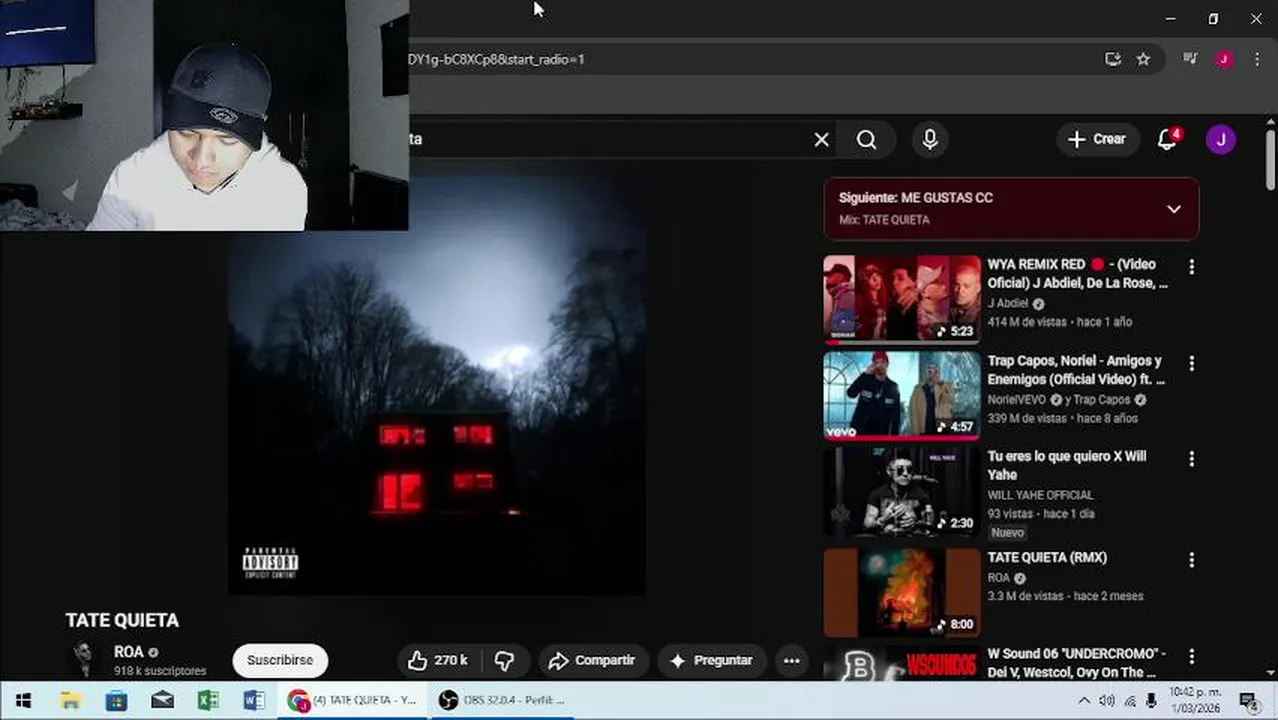Click the TATE QUIETA video title
Viewport: 1278px width, 720px height.
tap(122, 620)
